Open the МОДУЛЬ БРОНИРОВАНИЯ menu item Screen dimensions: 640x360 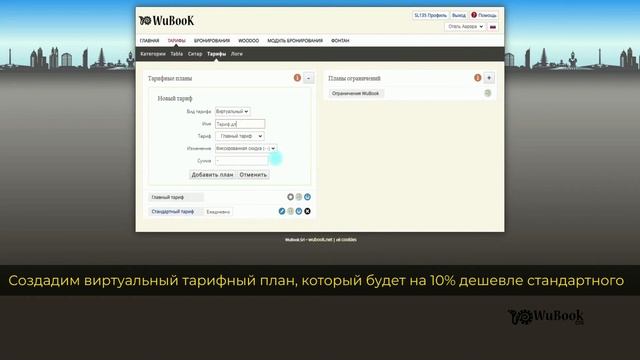point(295,41)
